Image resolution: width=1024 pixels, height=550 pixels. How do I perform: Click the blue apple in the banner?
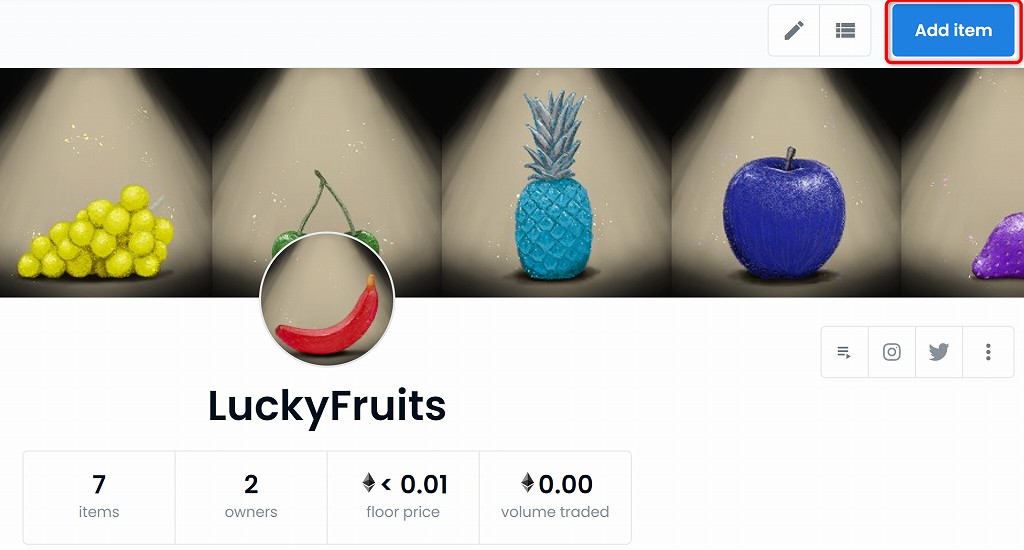pos(784,214)
